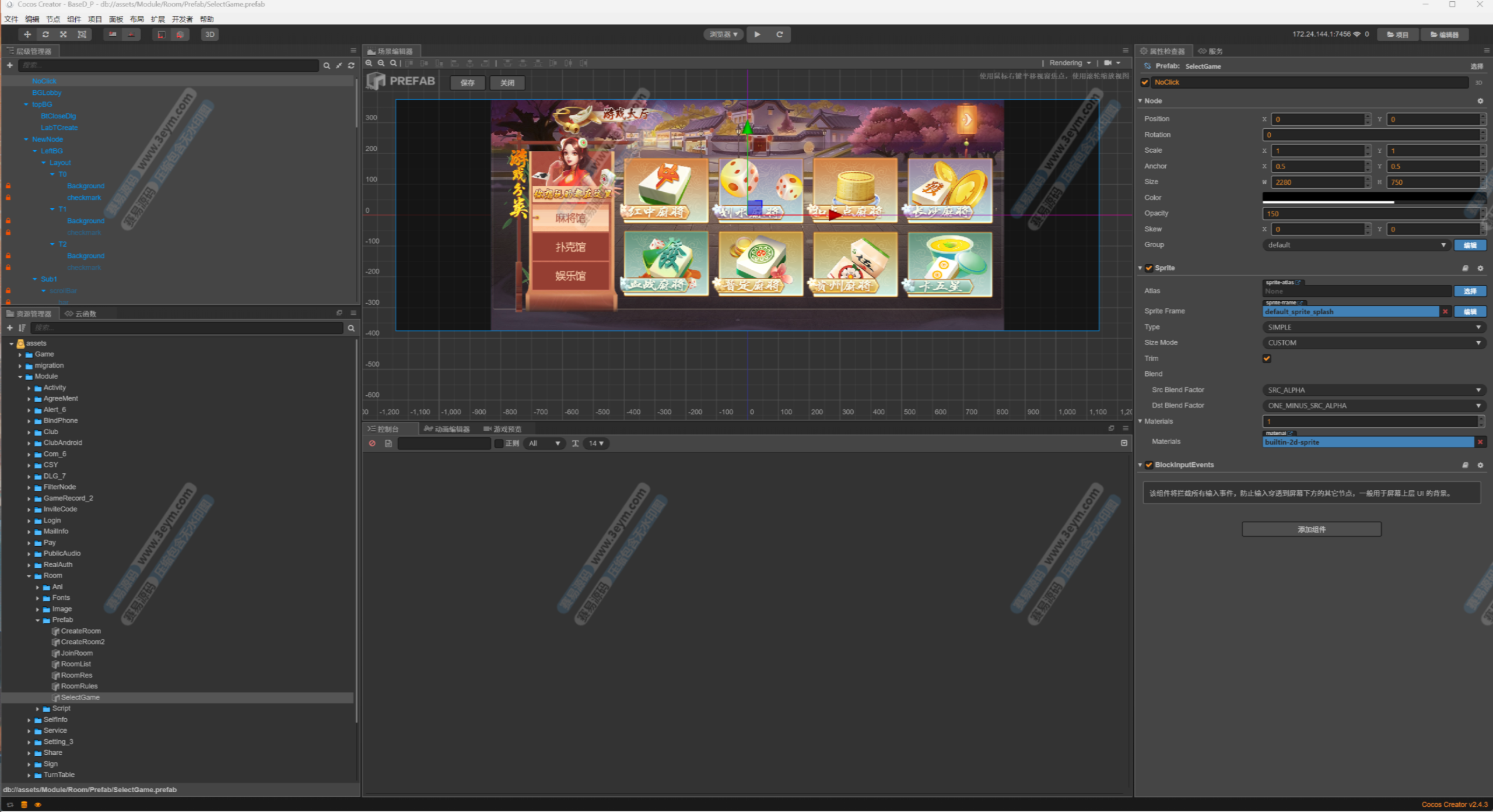Disable the BlockInputEvents component checkbox
This screenshot has width=1493, height=812.
pyautogui.click(x=1149, y=465)
